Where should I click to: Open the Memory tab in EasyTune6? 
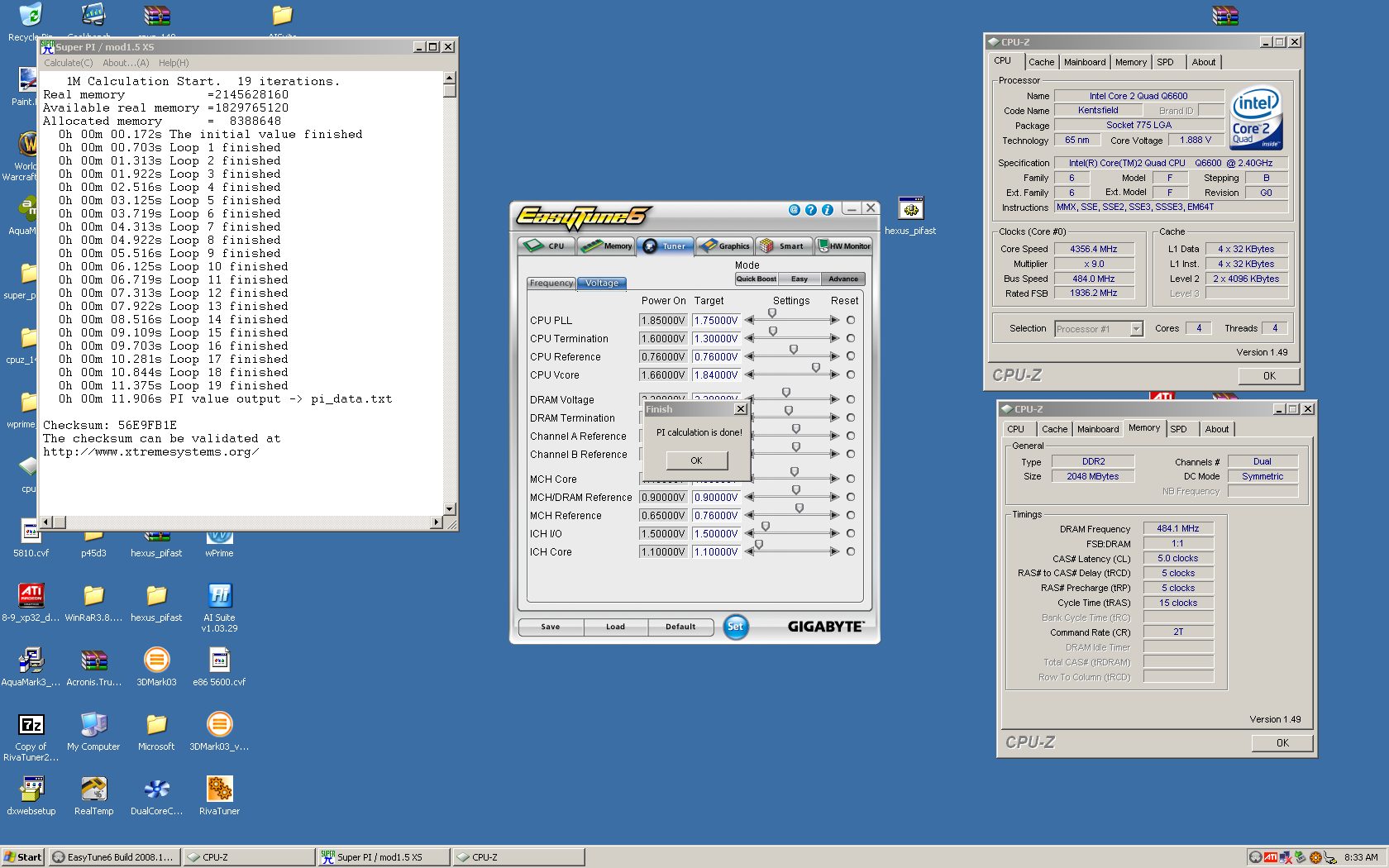click(606, 246)
